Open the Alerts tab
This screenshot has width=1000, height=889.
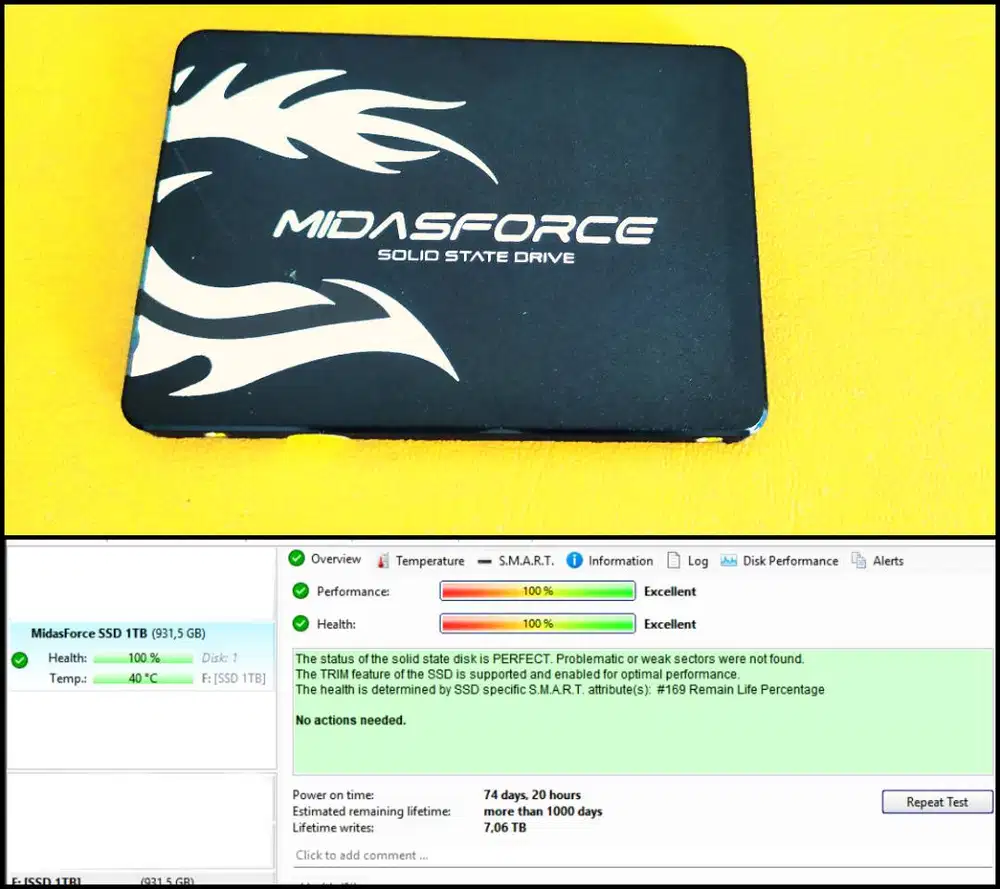coord(878,561)
